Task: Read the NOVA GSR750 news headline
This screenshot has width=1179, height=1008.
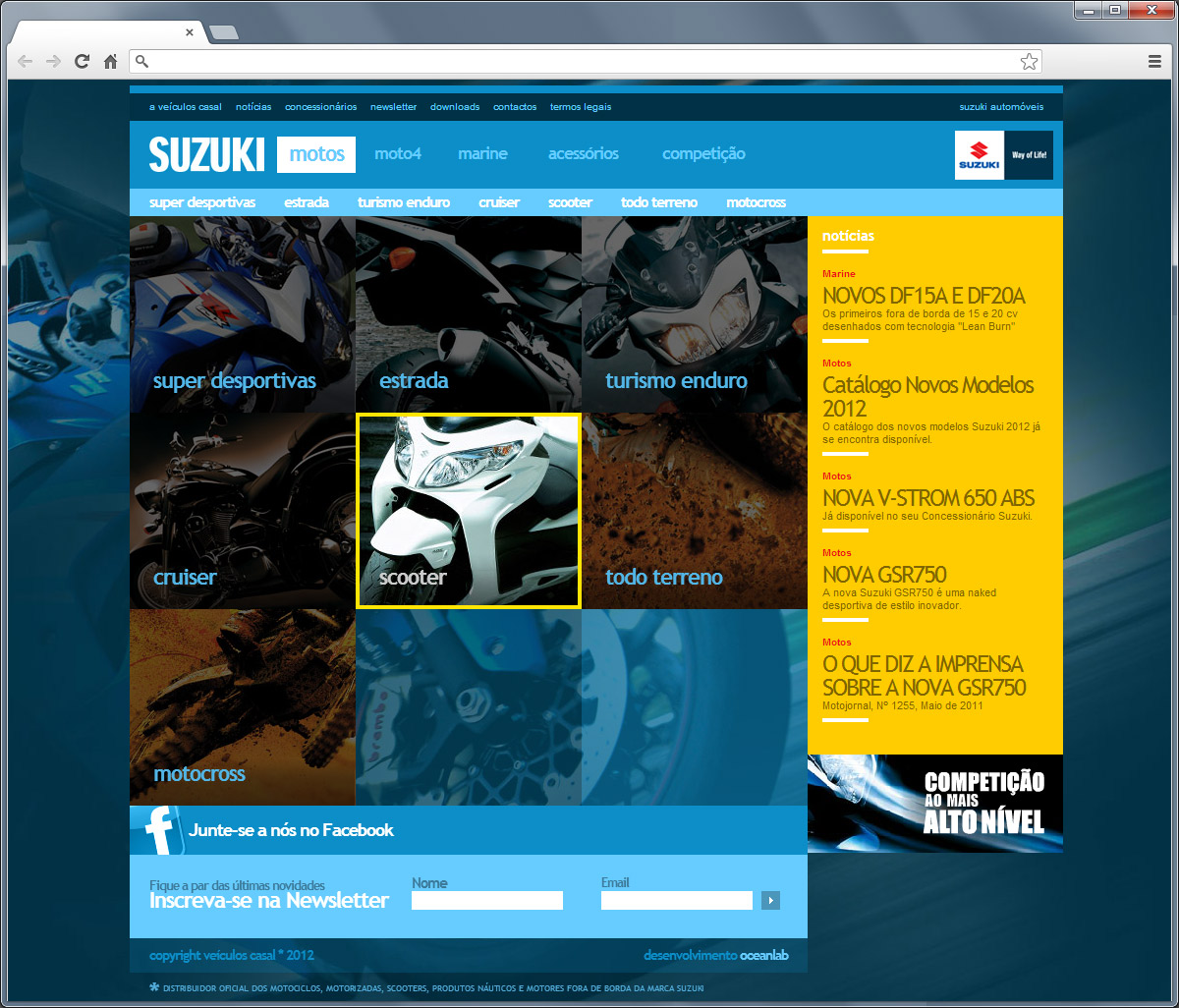Action: pos(884,575)
